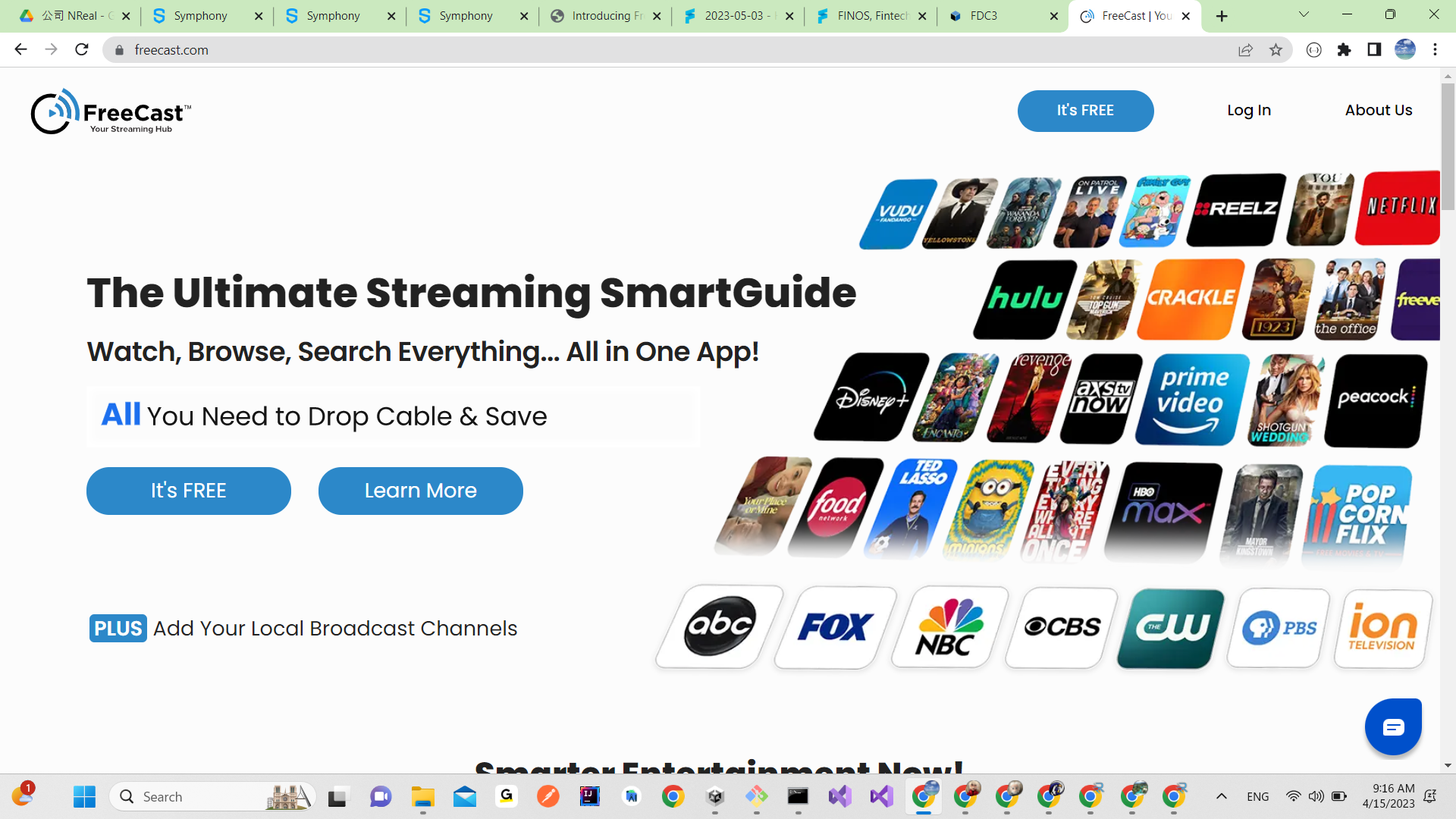Switch to the FDC3 tab

click(x=986, y=15)
